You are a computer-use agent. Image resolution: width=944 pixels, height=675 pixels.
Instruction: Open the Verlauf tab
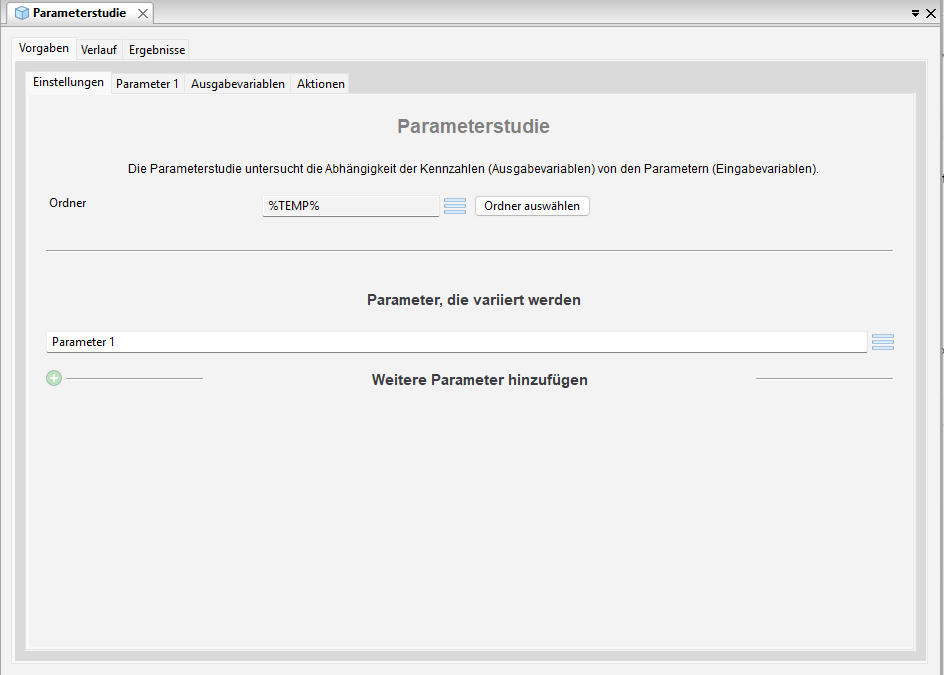coord(99,50)
